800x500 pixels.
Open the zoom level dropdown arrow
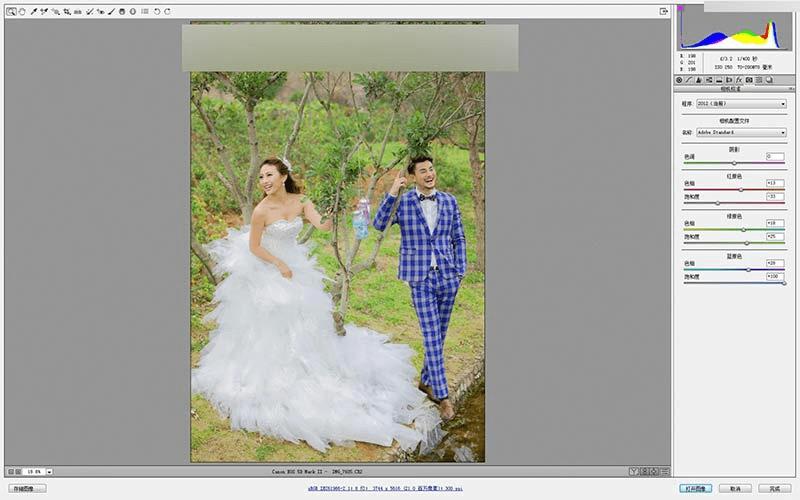(49, 472)
